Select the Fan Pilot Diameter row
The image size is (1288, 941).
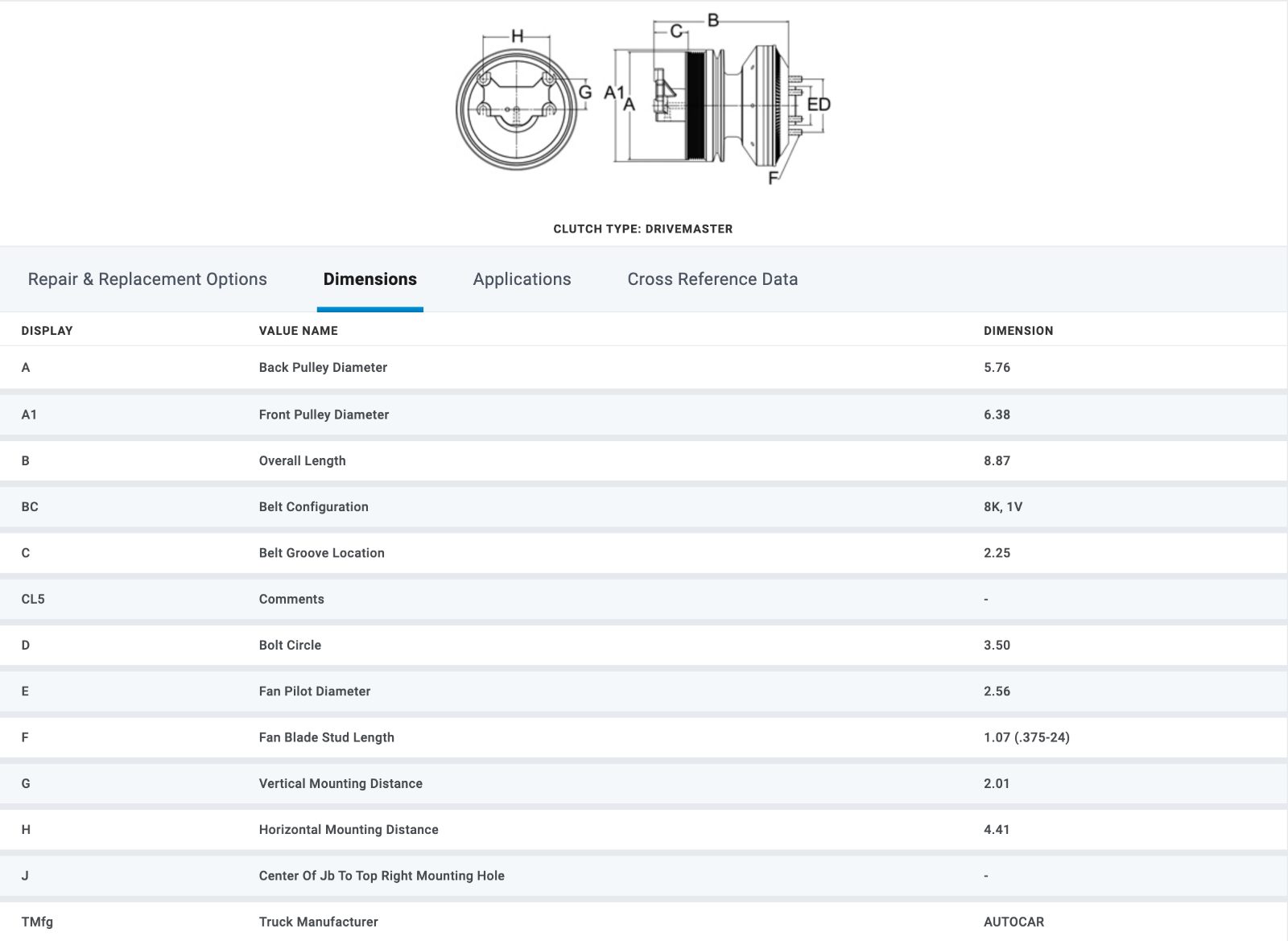point(314,691)
